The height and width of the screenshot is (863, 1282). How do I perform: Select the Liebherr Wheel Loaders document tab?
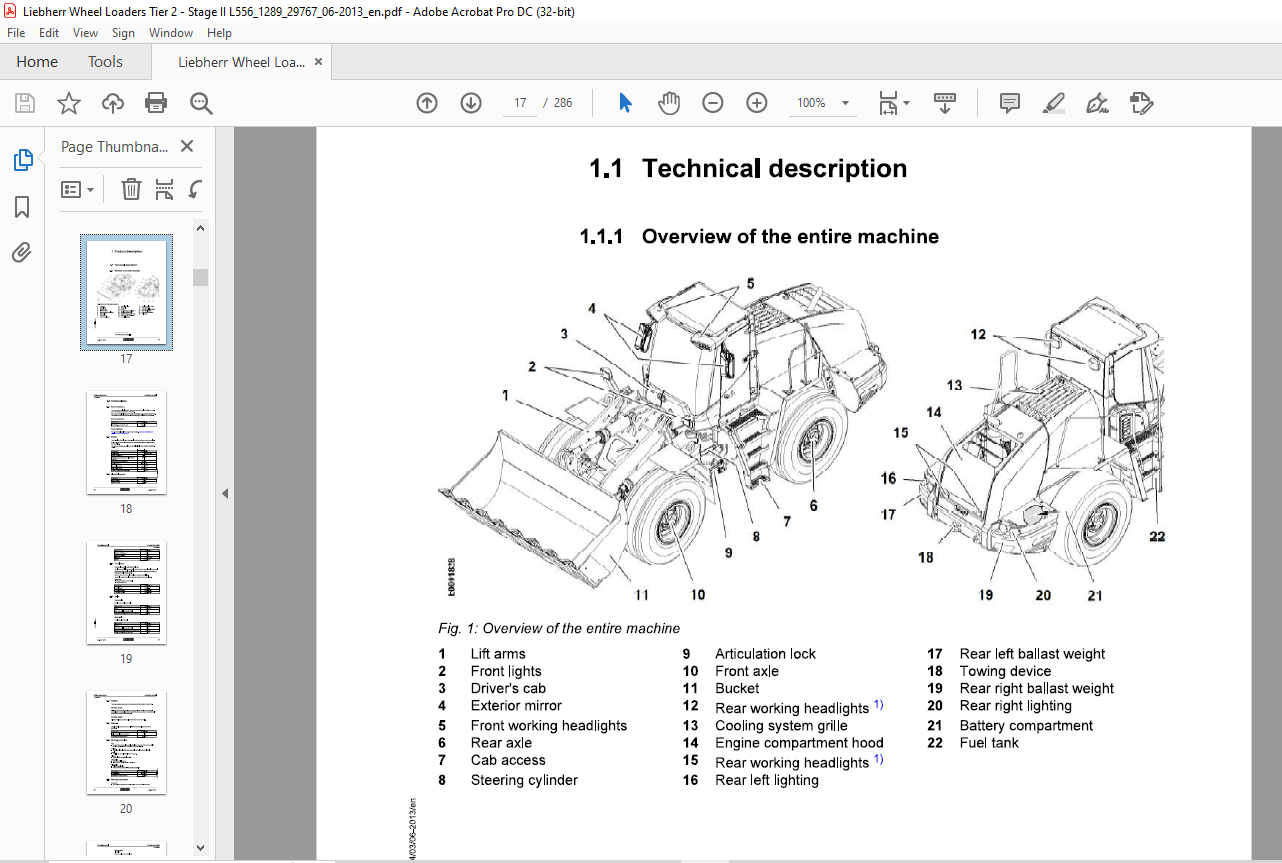(x=242, y=62)
